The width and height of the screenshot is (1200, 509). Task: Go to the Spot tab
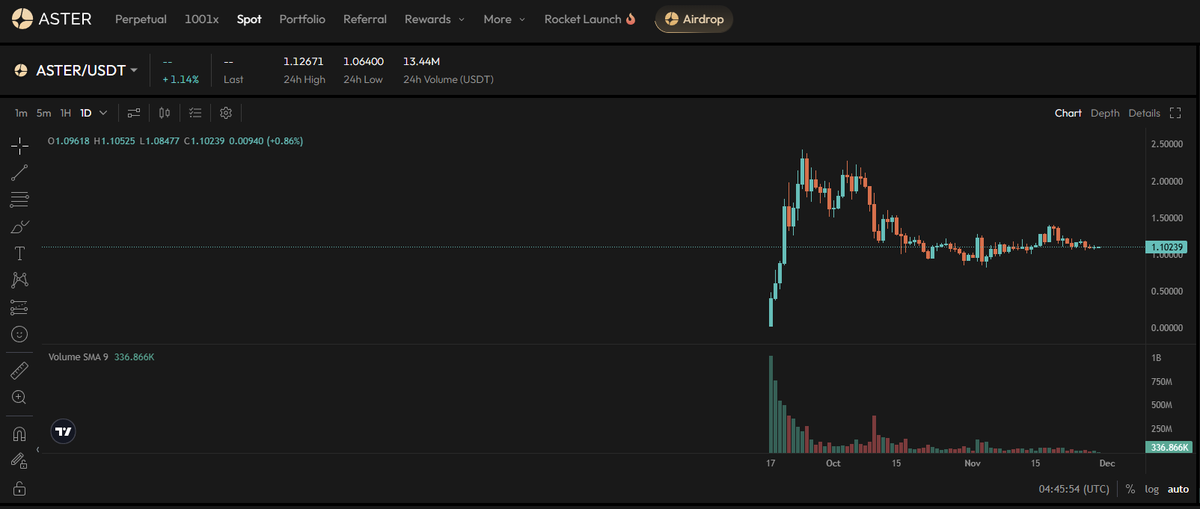click(249, 19)
